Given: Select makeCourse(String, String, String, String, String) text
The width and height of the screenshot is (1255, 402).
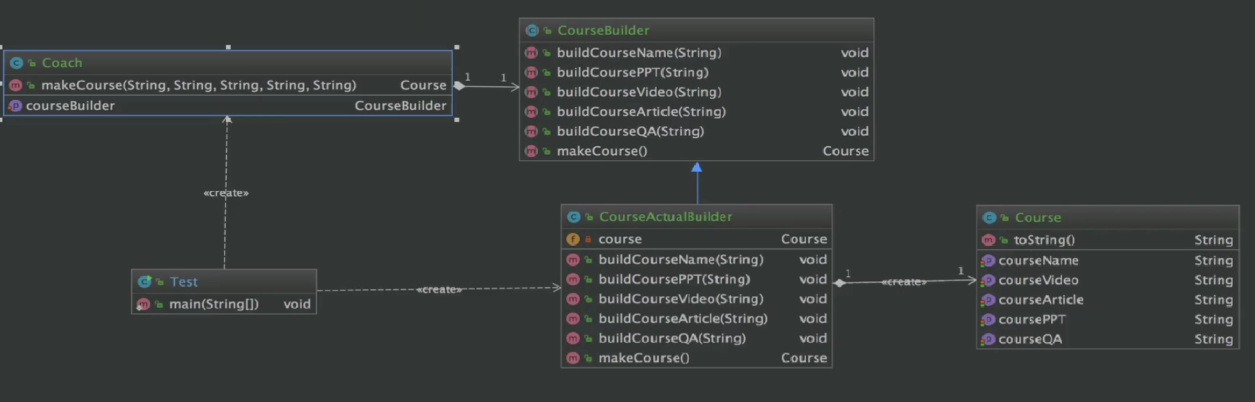Looking at the screenshot, I should click(198, 85).
